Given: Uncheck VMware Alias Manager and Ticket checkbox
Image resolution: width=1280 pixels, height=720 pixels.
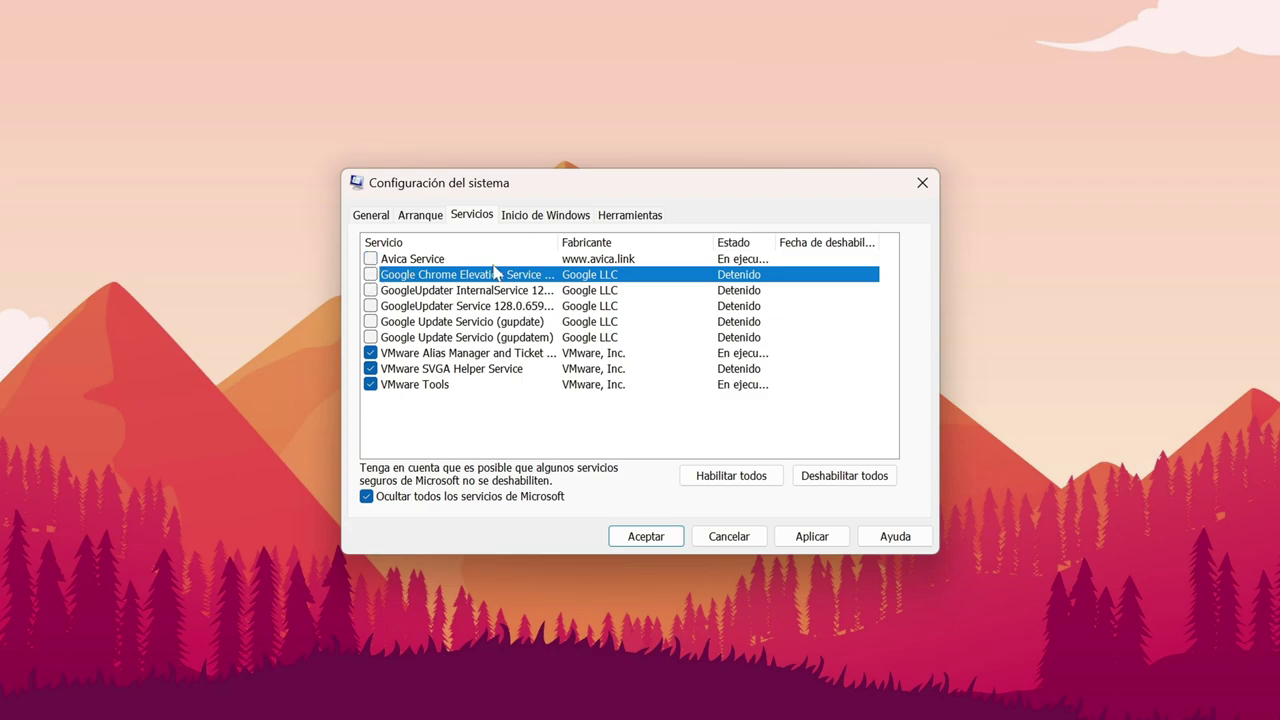Looking at the screenshot, I should tap(371, 353).
